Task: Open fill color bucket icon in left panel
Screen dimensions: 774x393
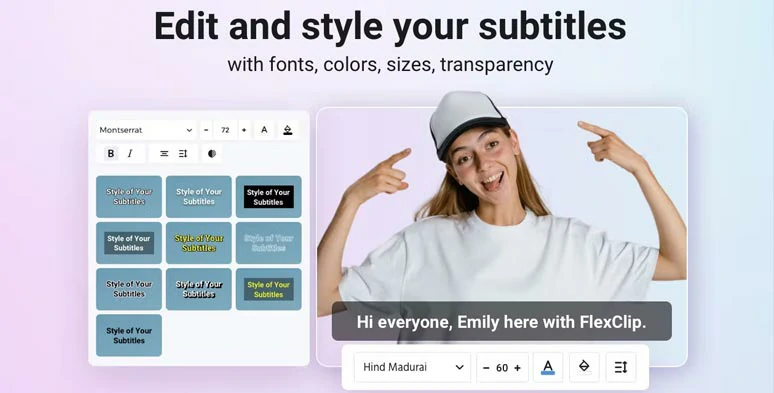Action: pyautogui.click(x=288, y=130)
